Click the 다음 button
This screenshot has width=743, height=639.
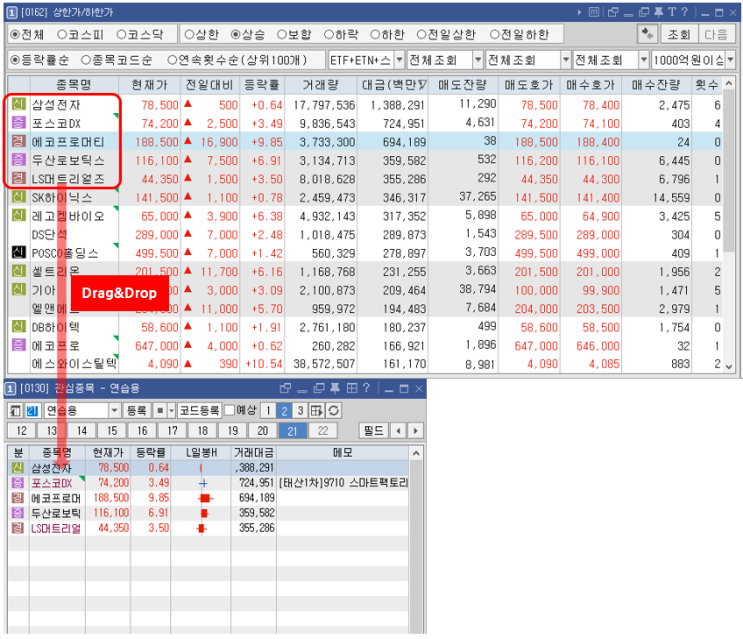[x=716, y=34]
